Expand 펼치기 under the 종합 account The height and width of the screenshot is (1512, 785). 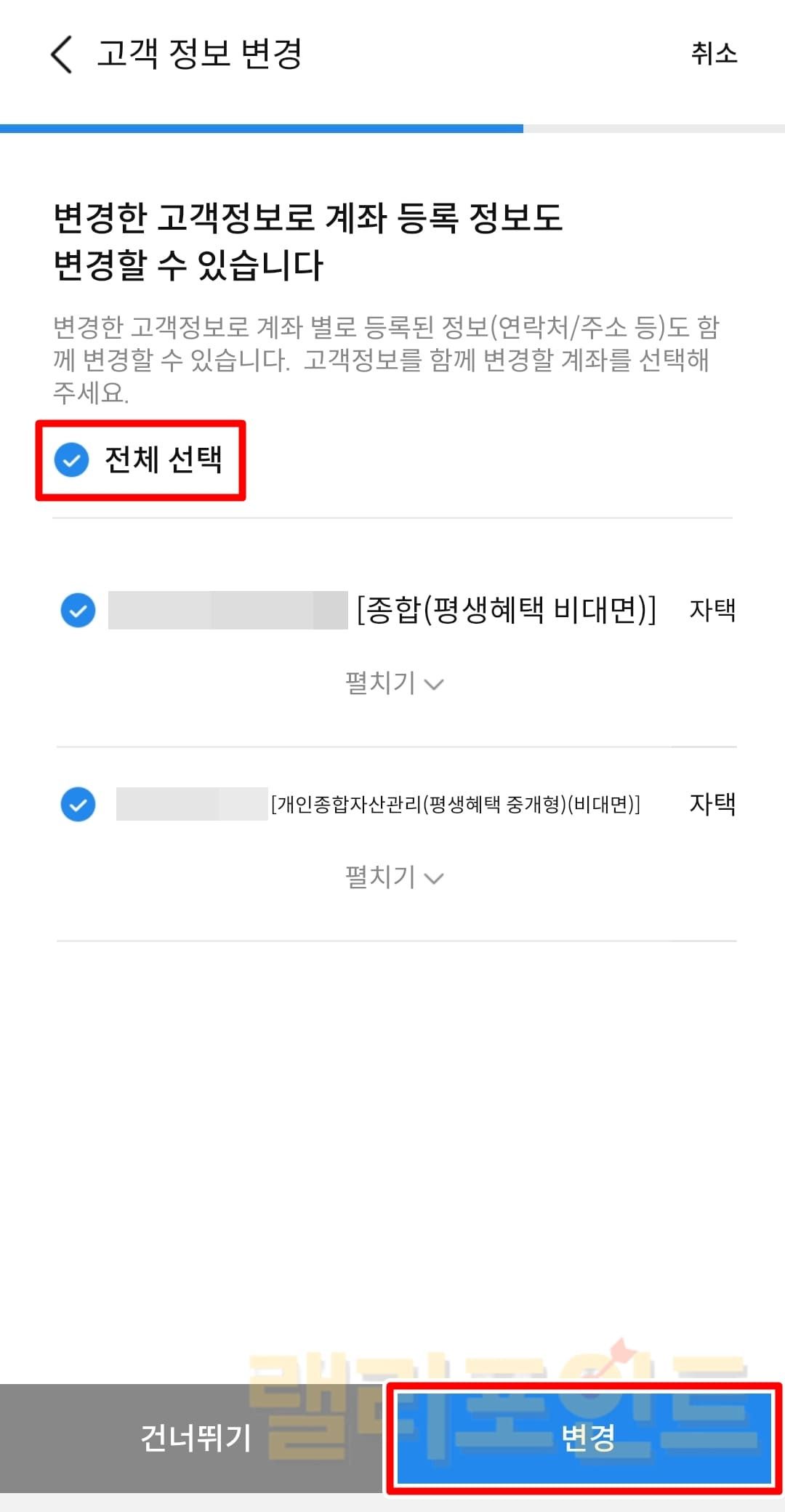(x=393, y=683)
